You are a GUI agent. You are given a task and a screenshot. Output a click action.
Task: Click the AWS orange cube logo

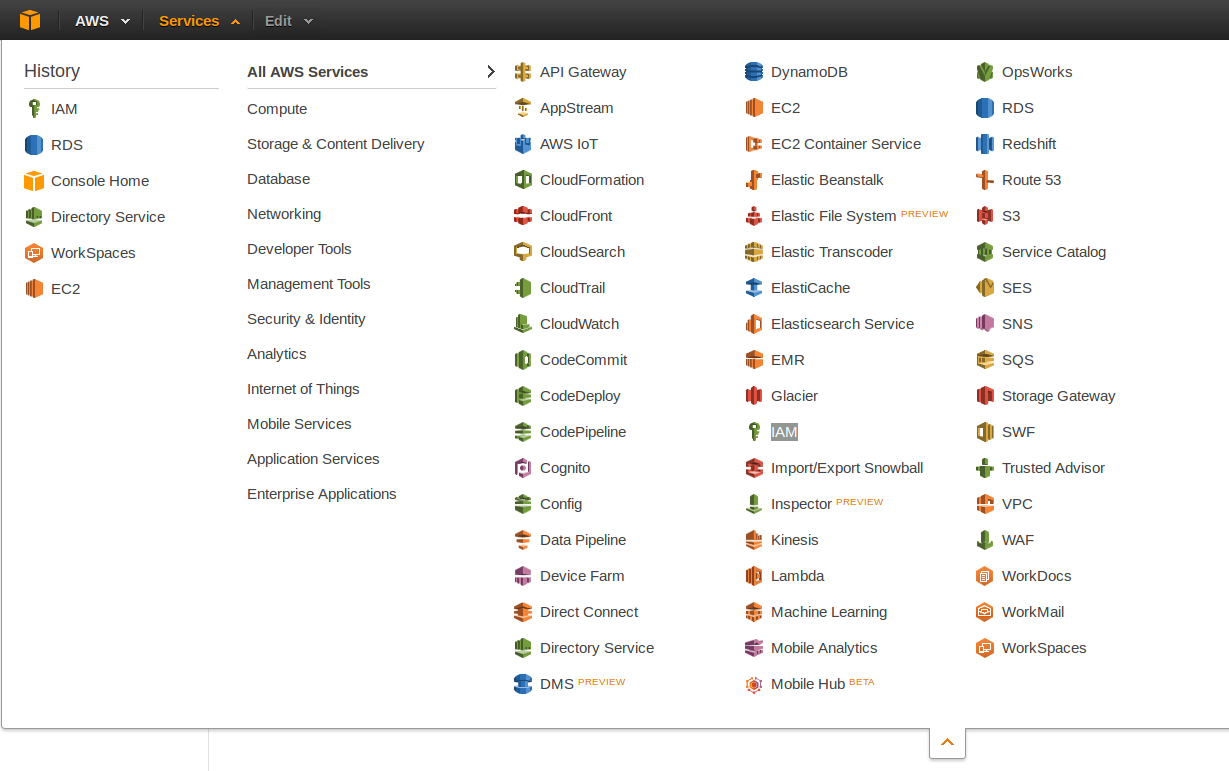[x=30, y=20]
